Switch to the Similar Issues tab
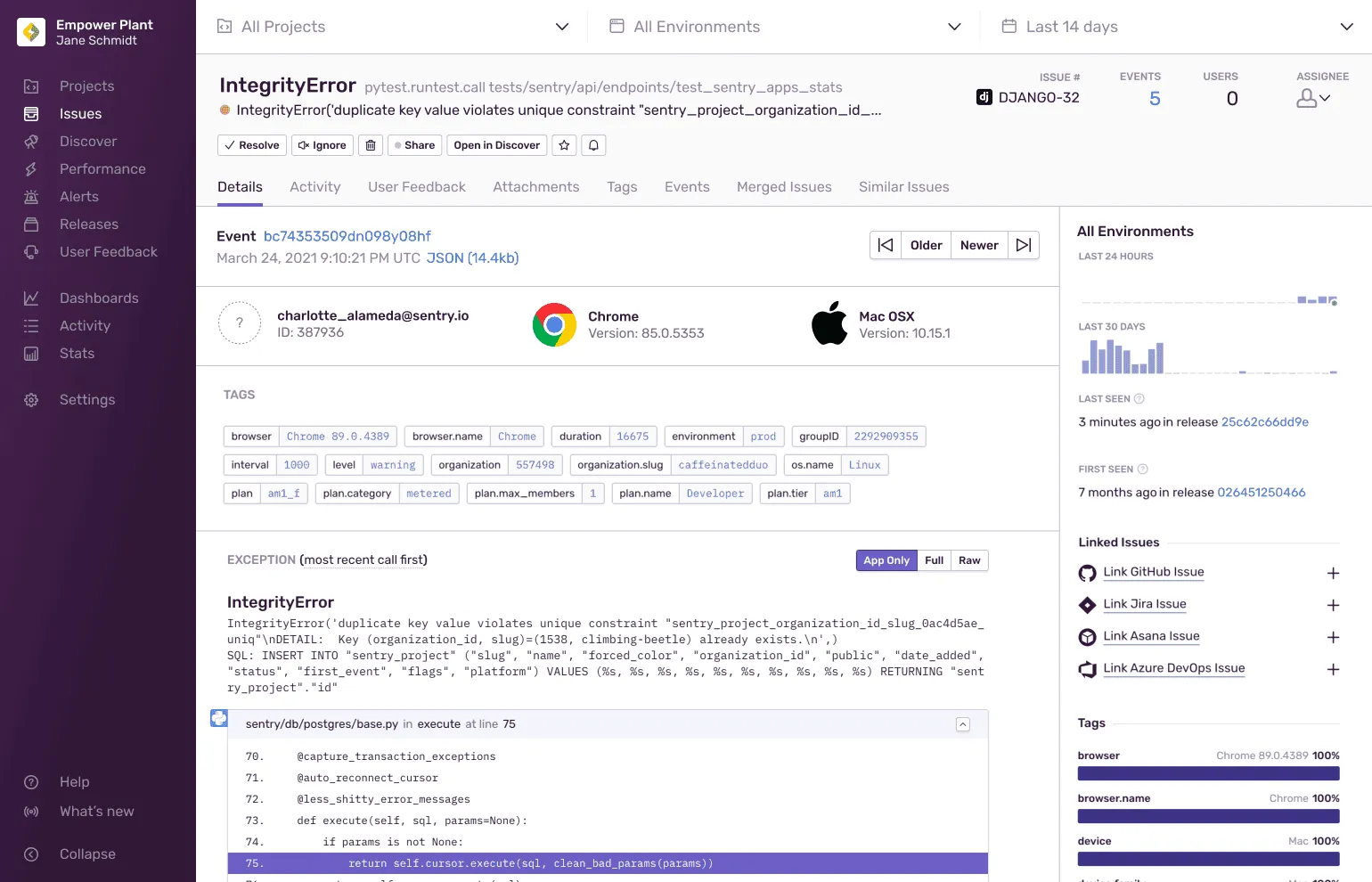Image resolution: width=1372 pixels, height=882 pixels. [x=903, y=187]
